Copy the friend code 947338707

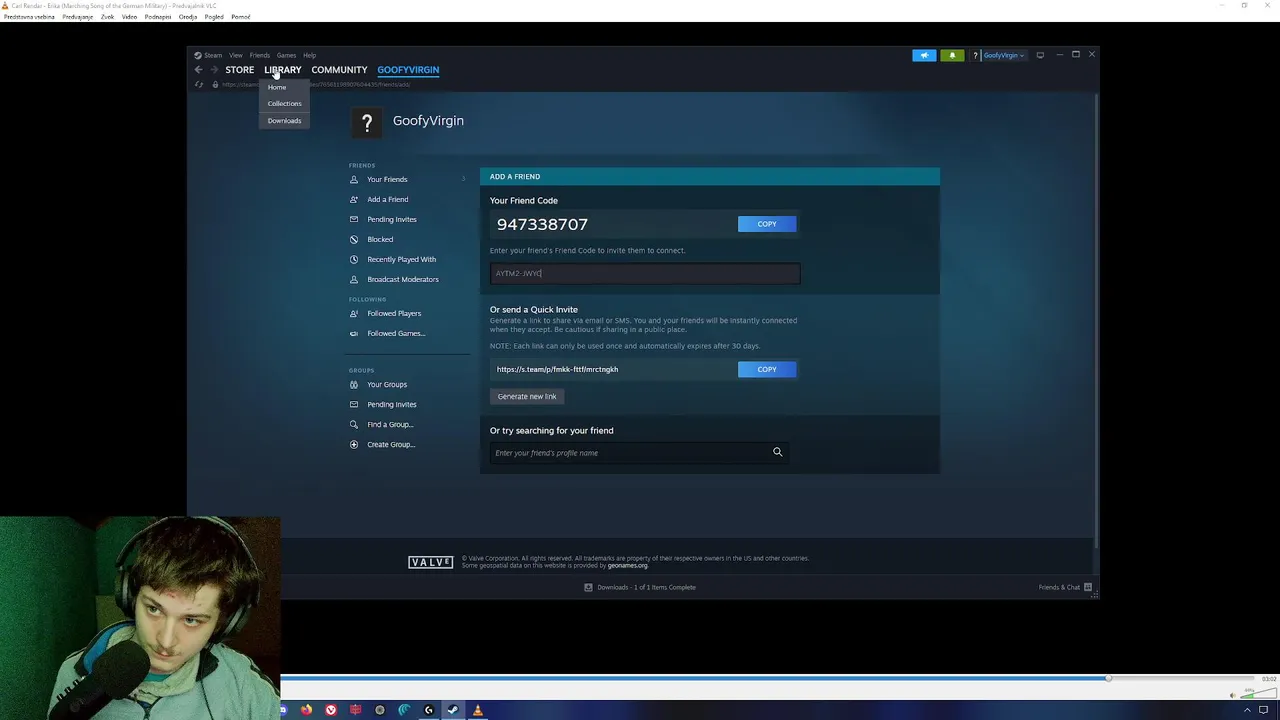pos(767,224)
